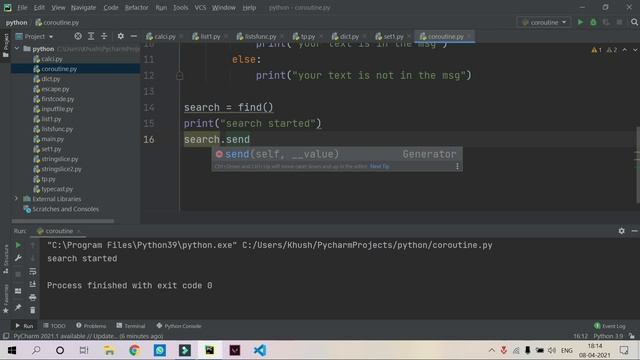Open the Refactor menu

(136, 7)
